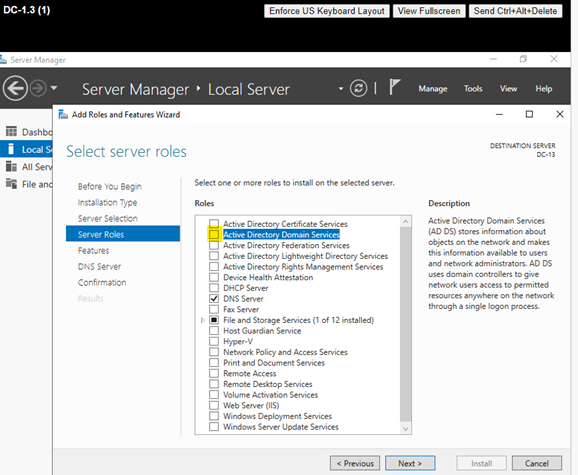Click the Enforce US Keyboard Layout button
Screen dimensions: 578x475
[327, 11]
